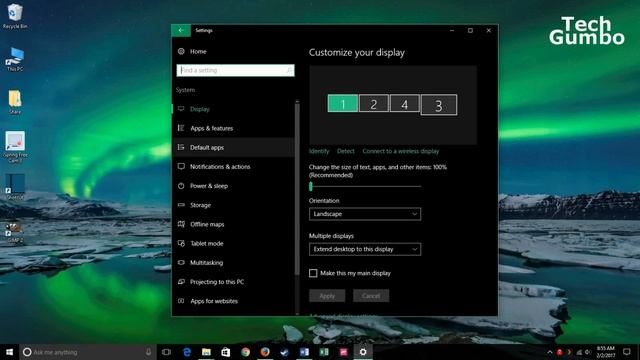The width and height of the screenshot is (640, 360).
Task: Click the taskbar clock and date
Action: (x=606, y=352)
